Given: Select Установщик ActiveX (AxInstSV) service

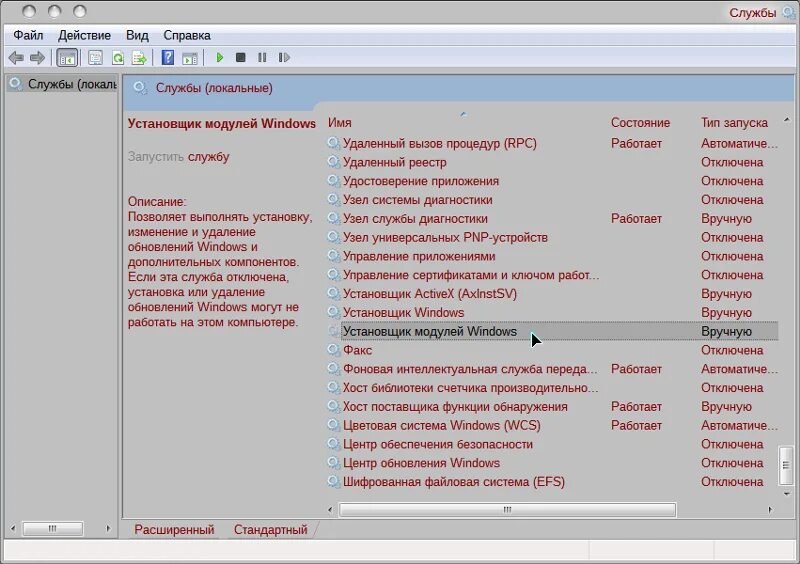Looking at the screenshot, I should coord(552,294).
